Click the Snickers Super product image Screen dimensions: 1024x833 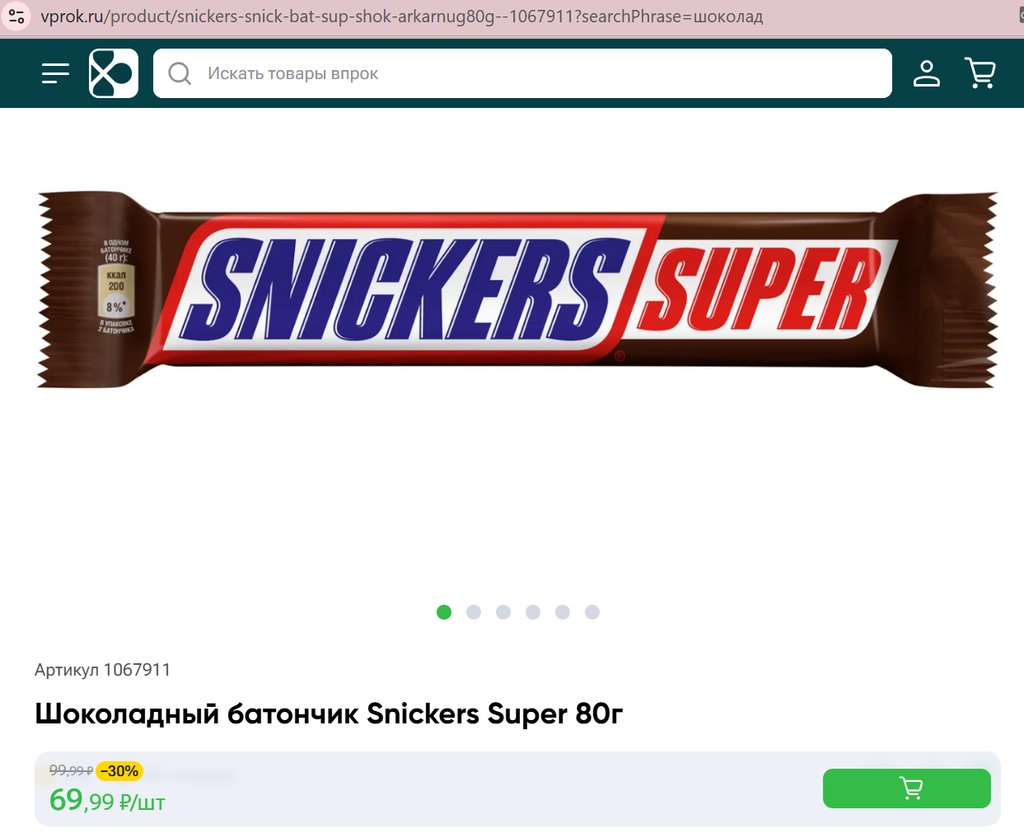[x=517, y=290]
